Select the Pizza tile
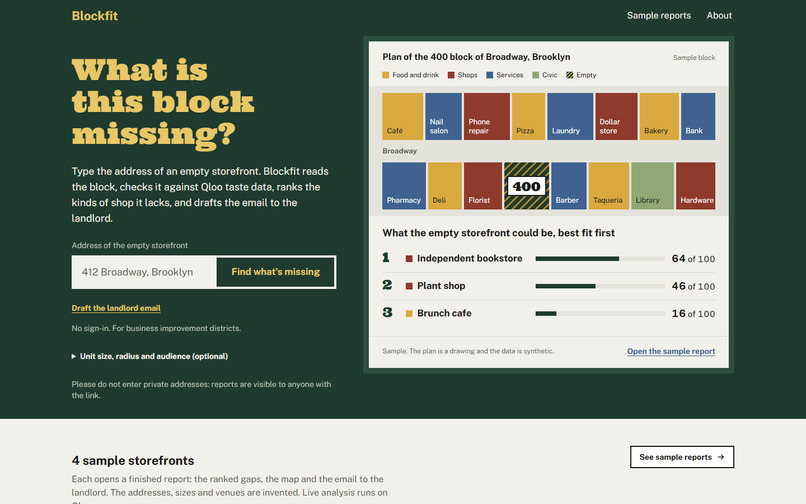Image resolution: width=806 pixels, height=504 pixels. click(528, 116)
